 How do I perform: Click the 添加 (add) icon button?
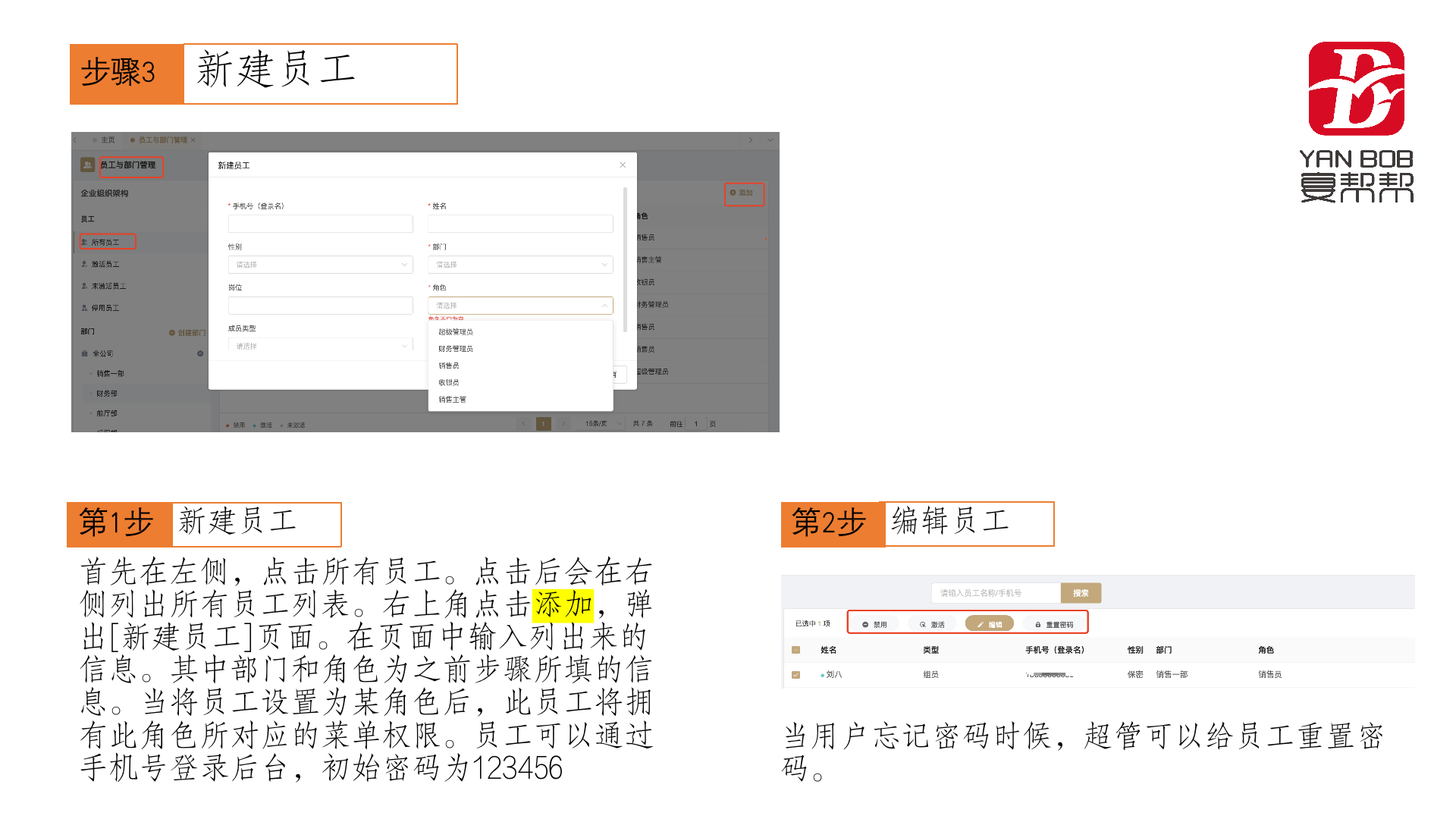coord(733,193)
